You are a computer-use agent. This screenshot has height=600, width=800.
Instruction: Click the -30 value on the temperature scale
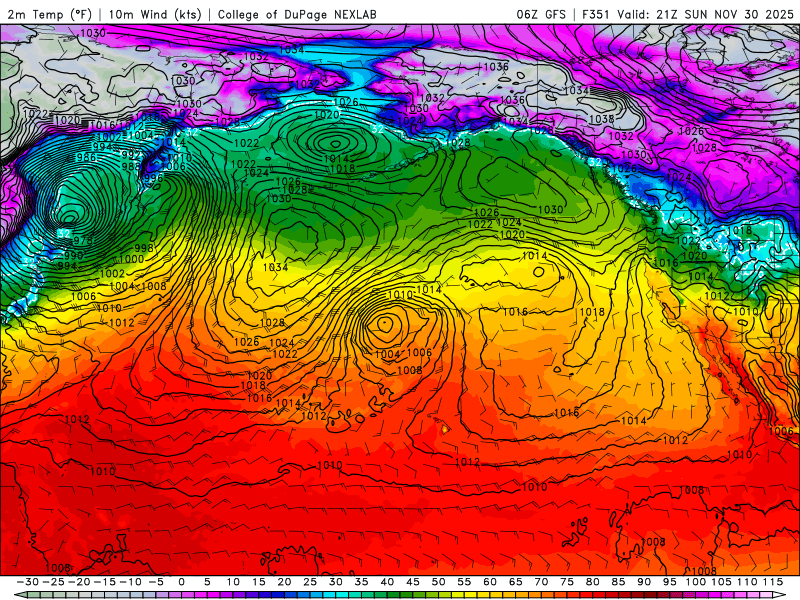coord(28,582)
